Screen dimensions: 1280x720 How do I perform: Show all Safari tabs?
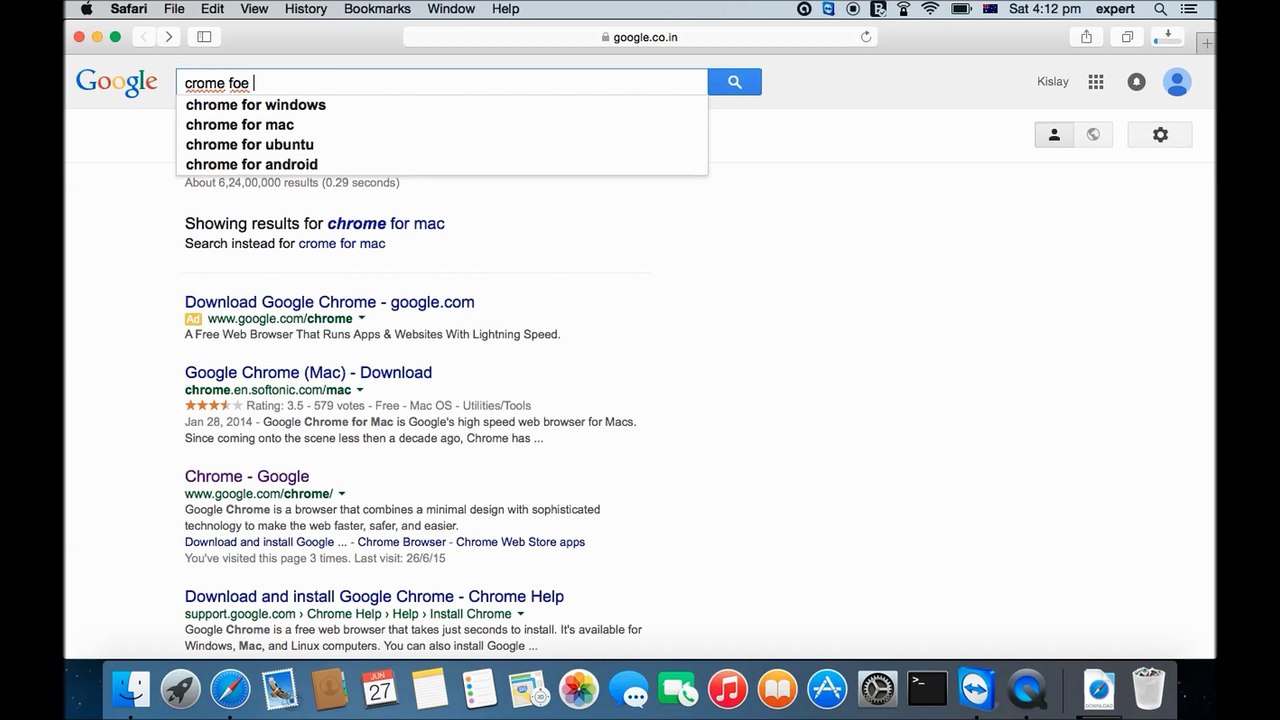click(x=1127, y=37)
